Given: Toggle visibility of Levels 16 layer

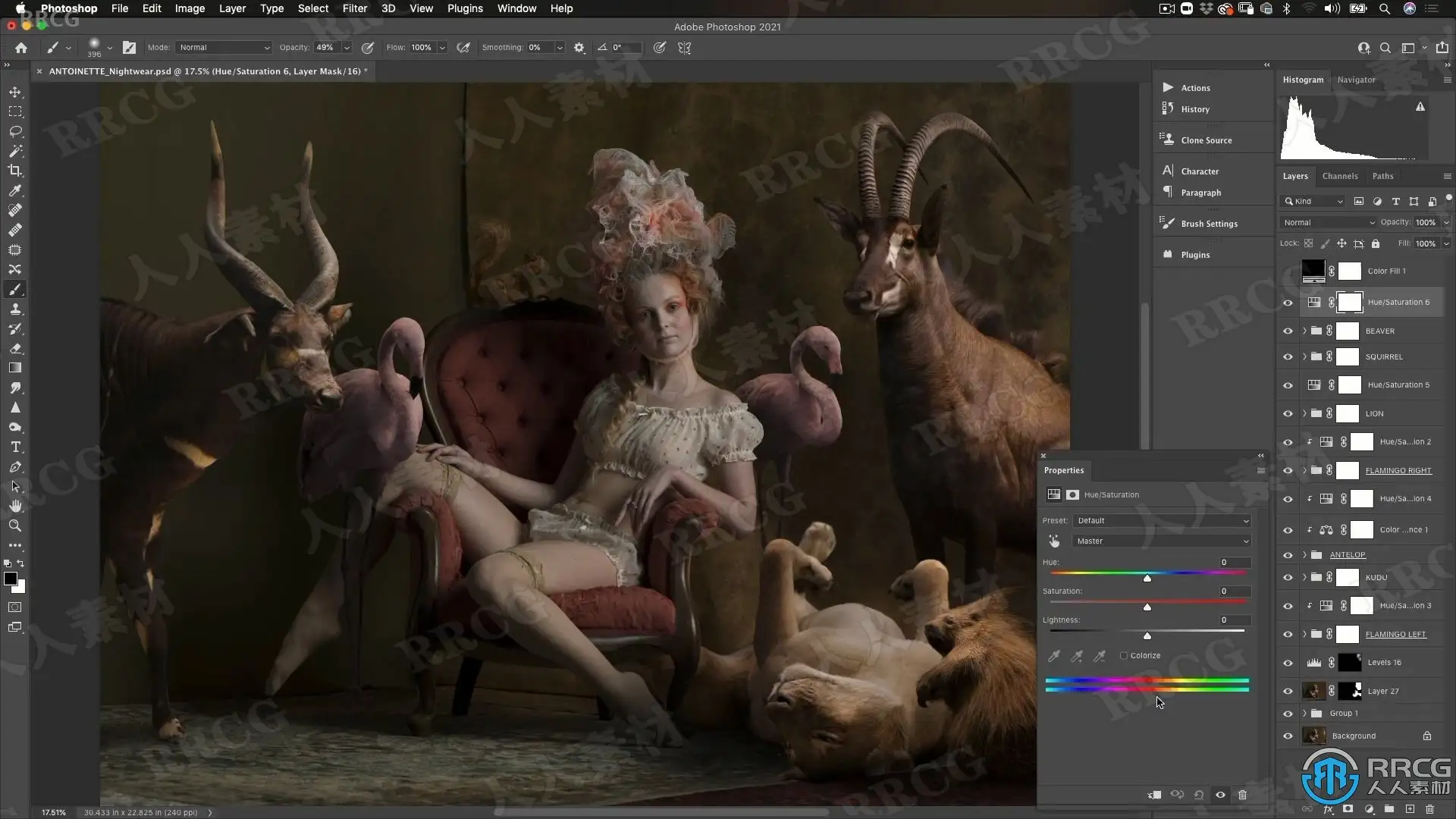Looking at the screenshot, I should [x=1288, y=662].
